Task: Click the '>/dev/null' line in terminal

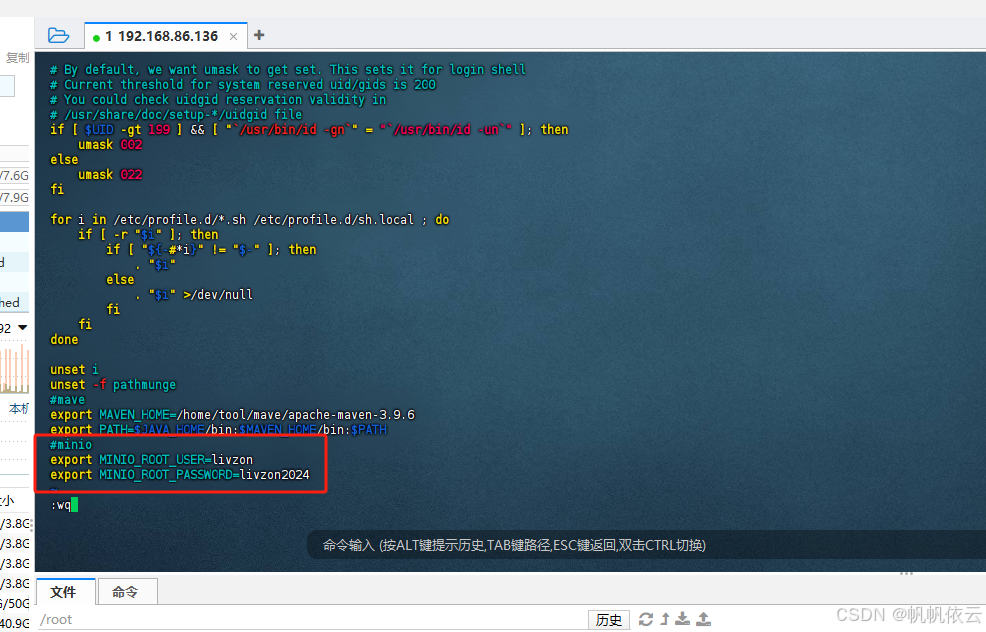Action: click(194, 295)
